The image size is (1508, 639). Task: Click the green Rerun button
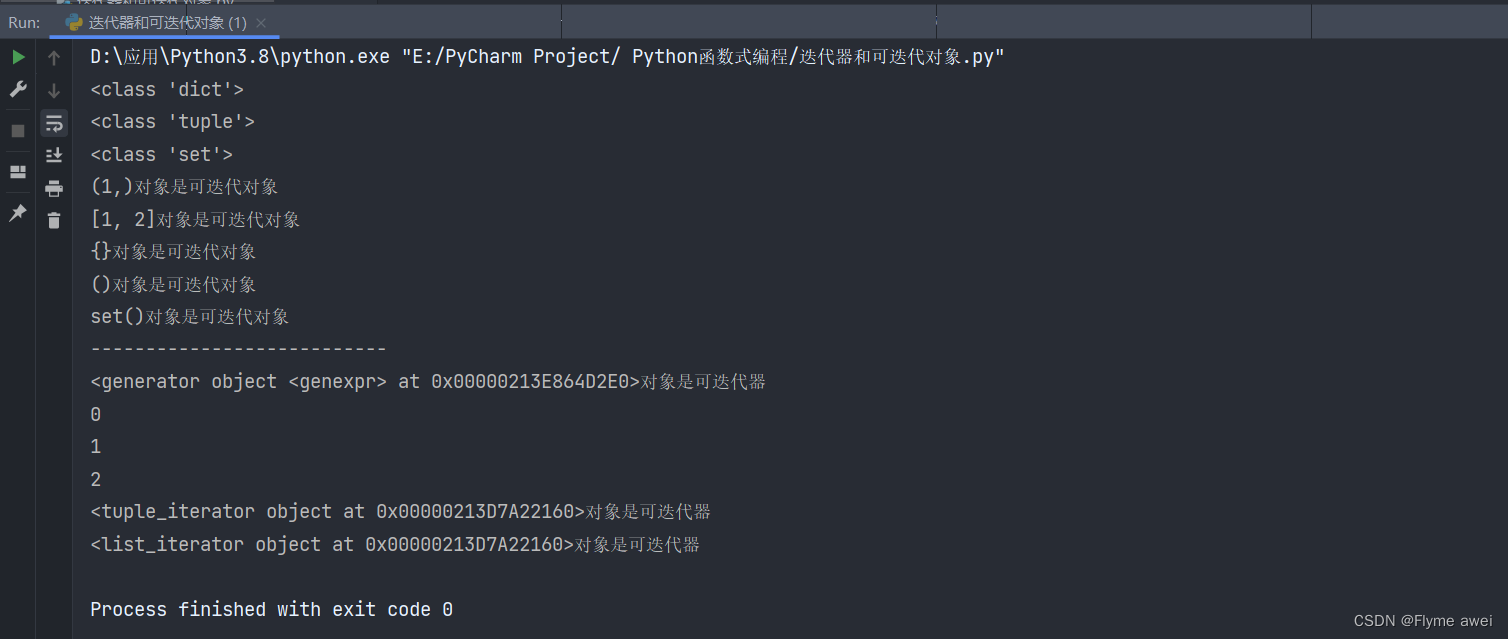[18, 58]
